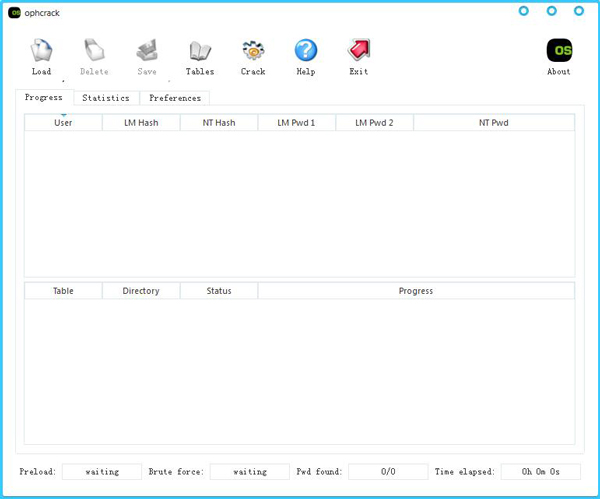
Task: Click the Time elapsed field
Action: 541,471
